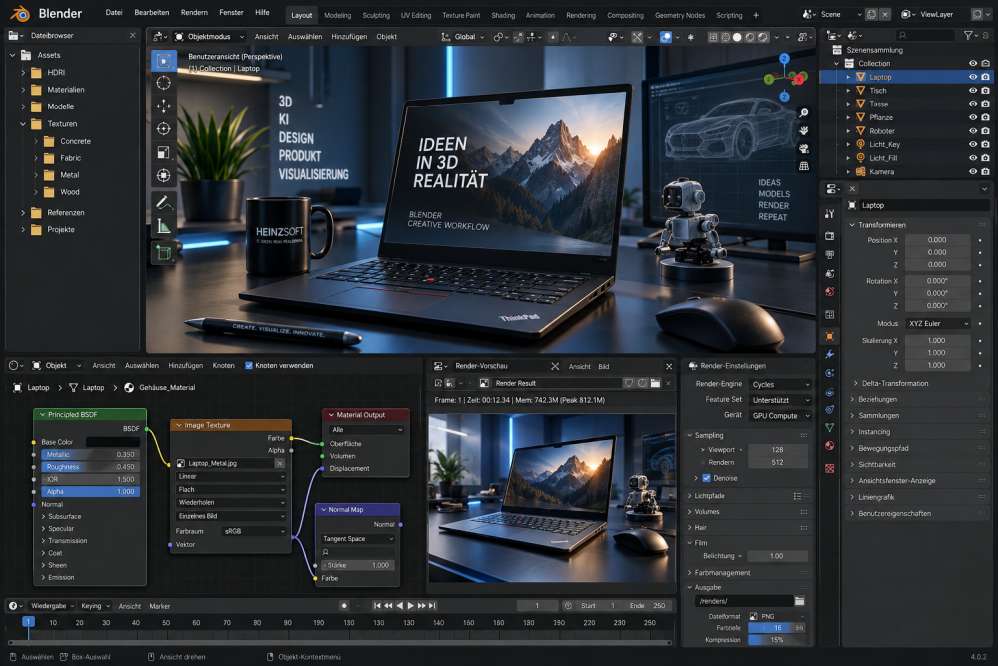Click the Keying button in timeline
Screen dimensions: 998x666
click(95, 606)
